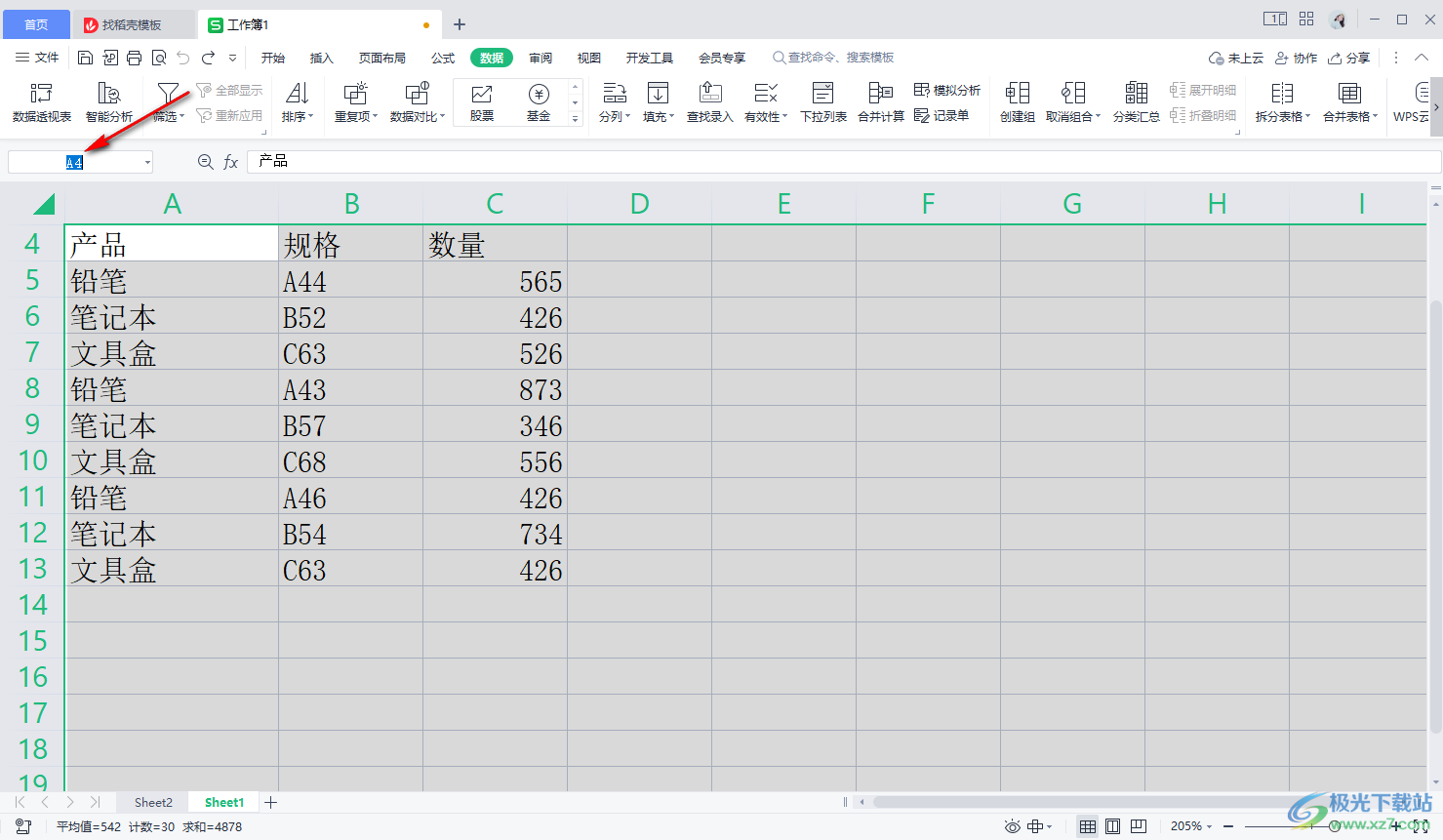
Task: Add a new sheet with plus button
Action: pyautogui.click(x=271, y=802)
